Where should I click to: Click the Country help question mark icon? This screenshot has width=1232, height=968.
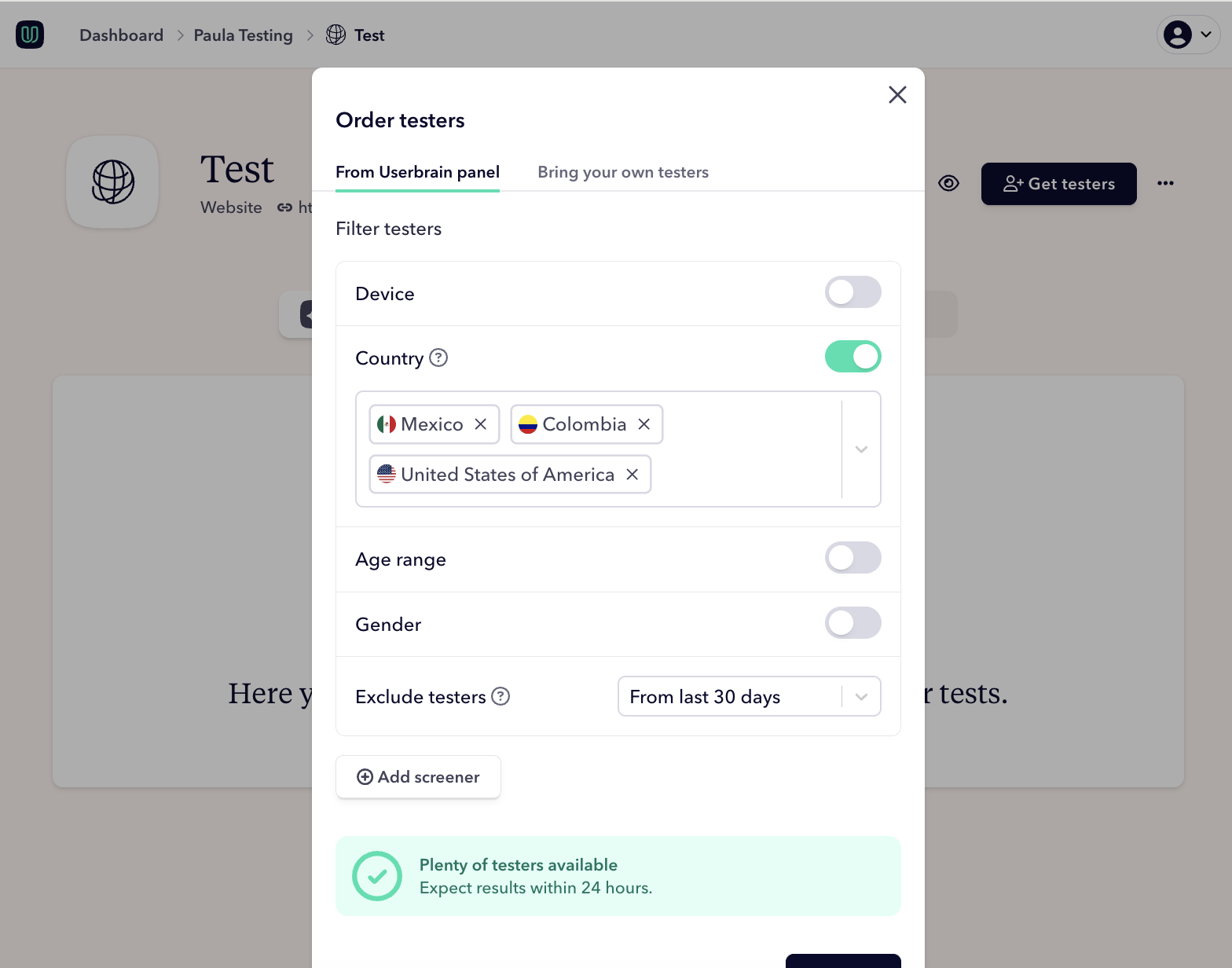point(438,357)
